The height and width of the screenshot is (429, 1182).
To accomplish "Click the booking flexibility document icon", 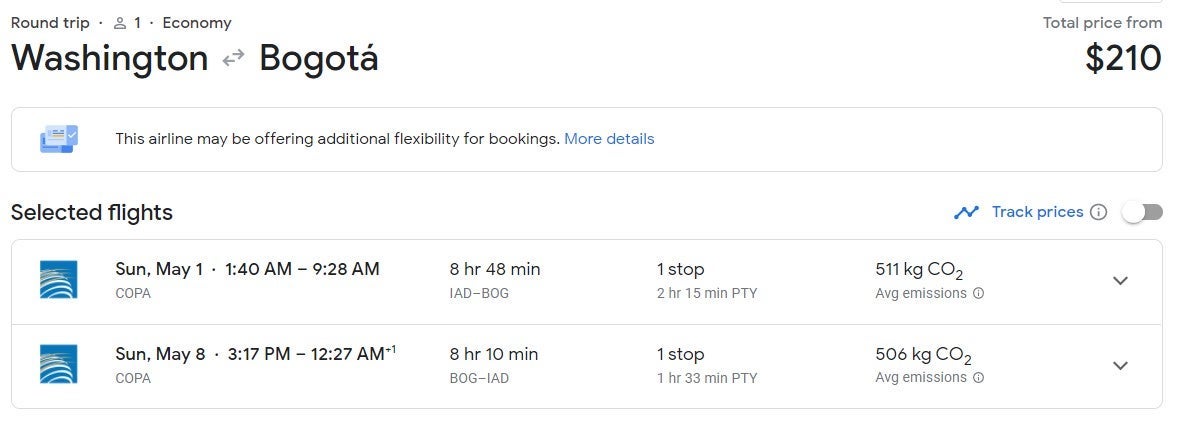I will pos(59,139).
